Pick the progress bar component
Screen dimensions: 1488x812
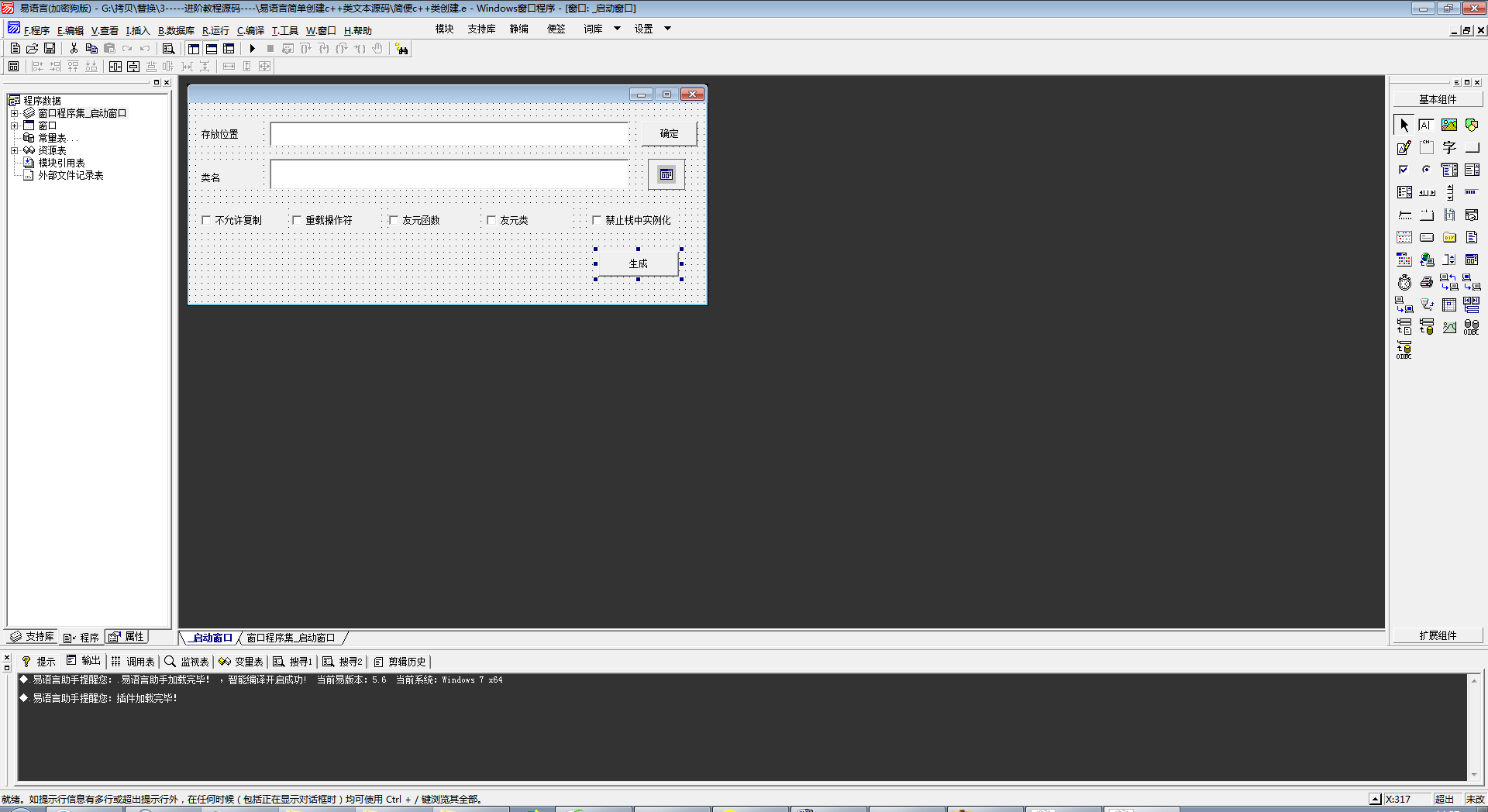click(1471, 192)
